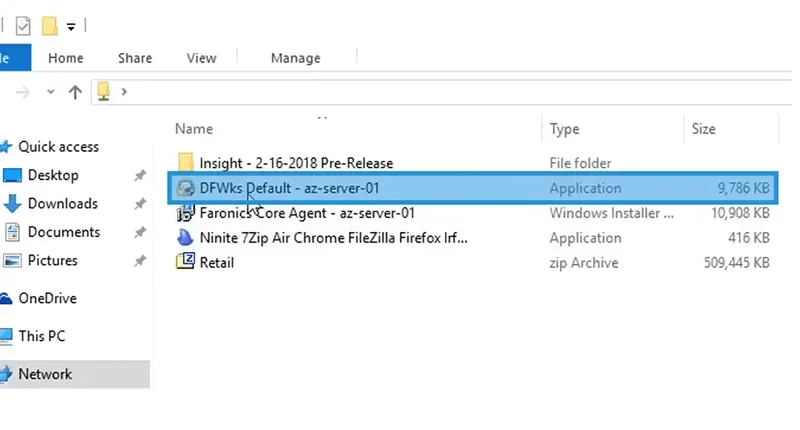Open the Home ribbon tab
The image size is (800, 430).
[x=66, y=58]
